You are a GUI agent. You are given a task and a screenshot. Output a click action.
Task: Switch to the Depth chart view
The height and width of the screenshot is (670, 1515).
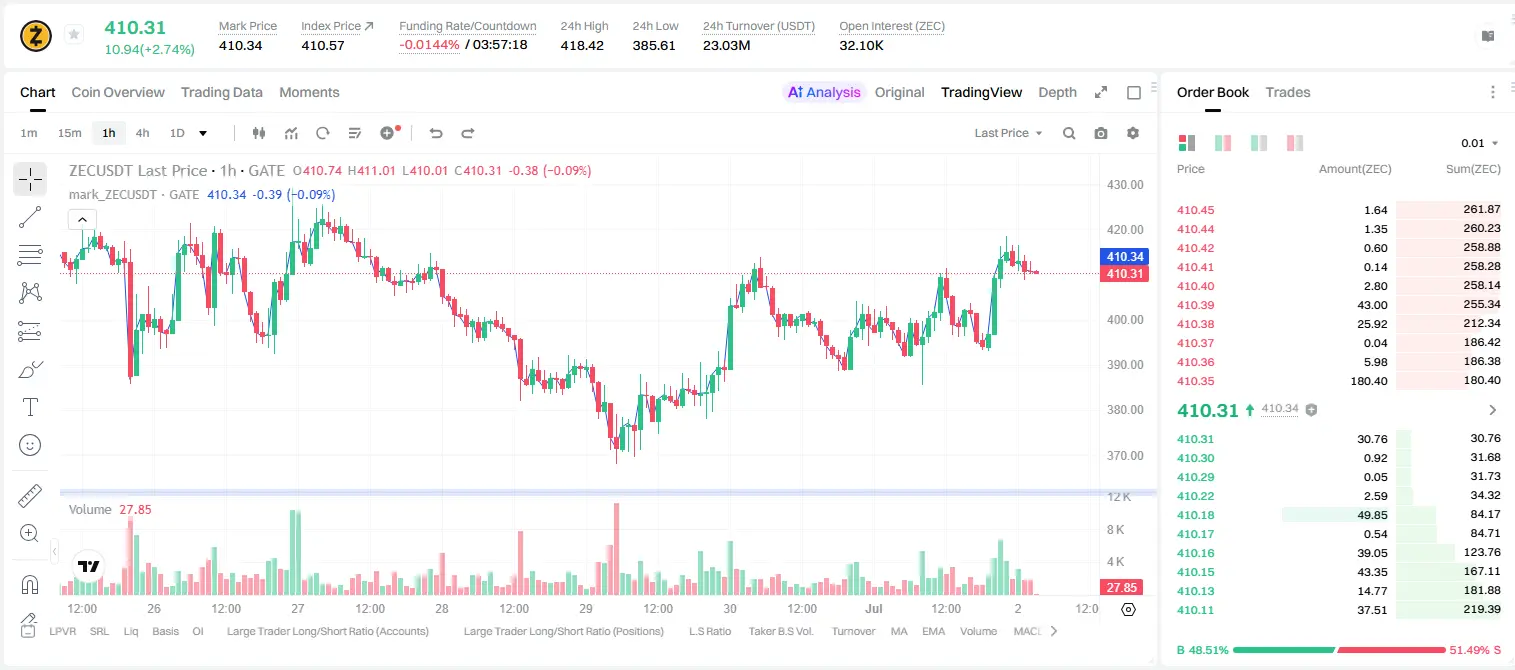pos(1057,92)
